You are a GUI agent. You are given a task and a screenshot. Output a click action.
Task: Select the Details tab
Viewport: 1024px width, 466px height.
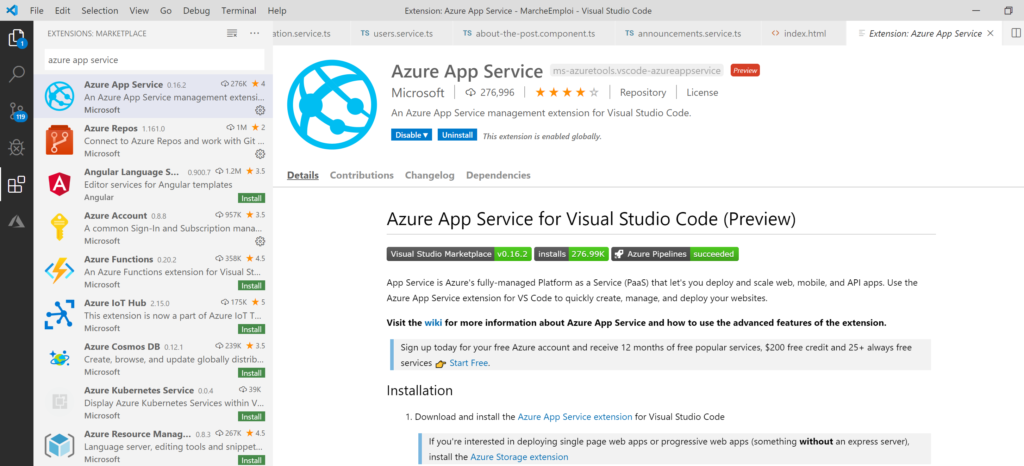point(303,175)
